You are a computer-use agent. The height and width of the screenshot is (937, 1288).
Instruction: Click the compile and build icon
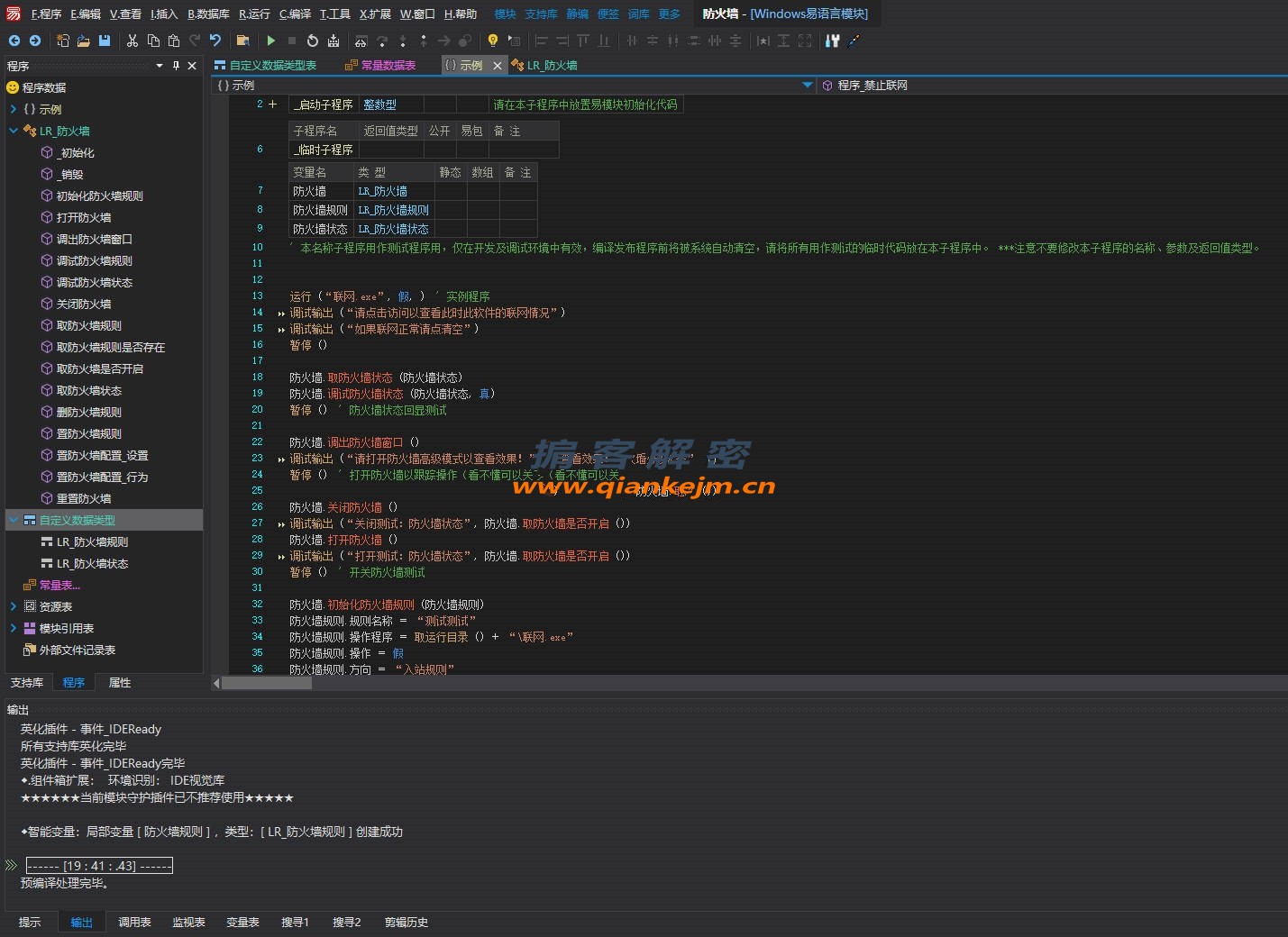tap(333, 41)
